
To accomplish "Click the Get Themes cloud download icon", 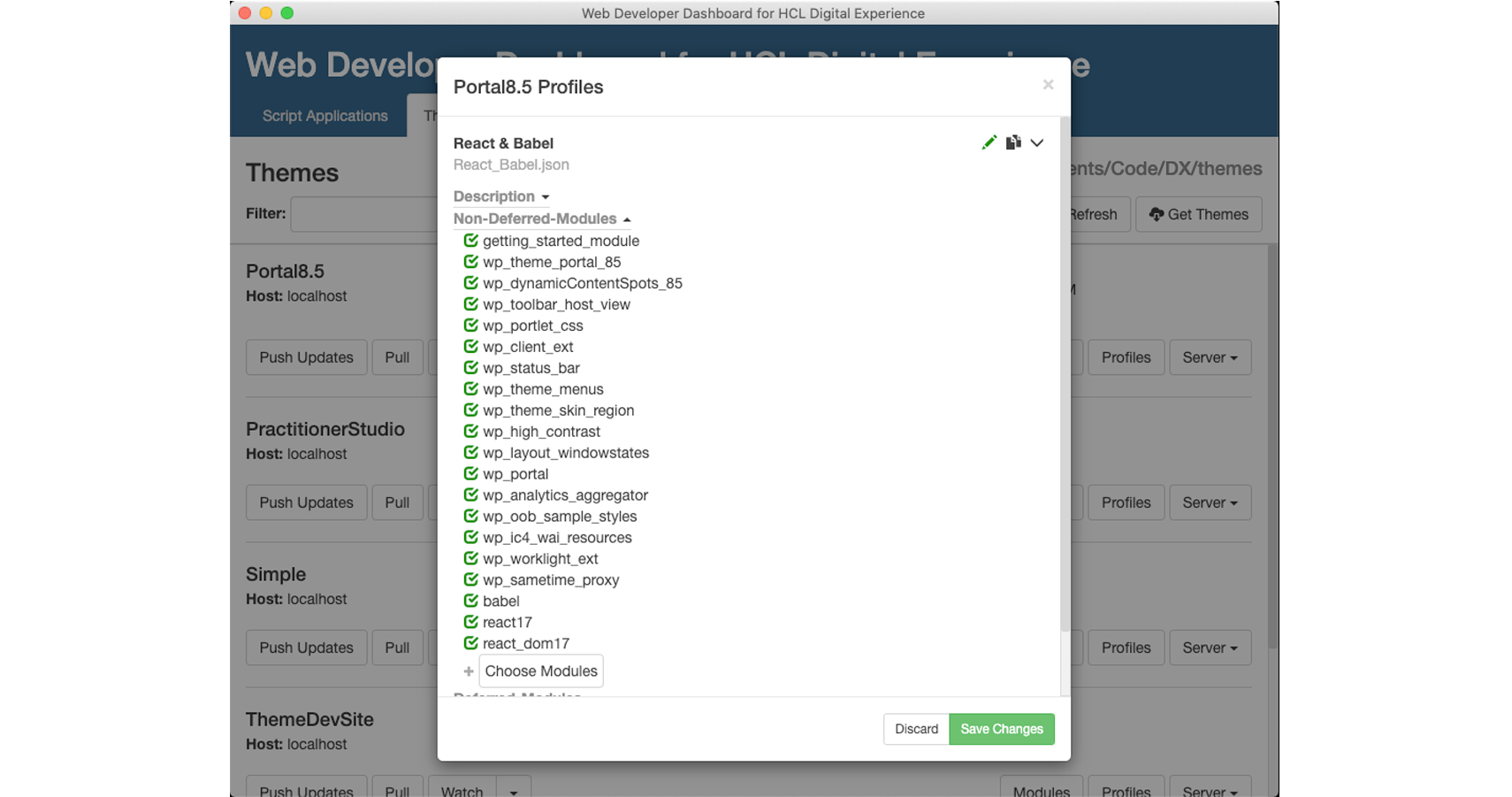I will coord(1156,214).
